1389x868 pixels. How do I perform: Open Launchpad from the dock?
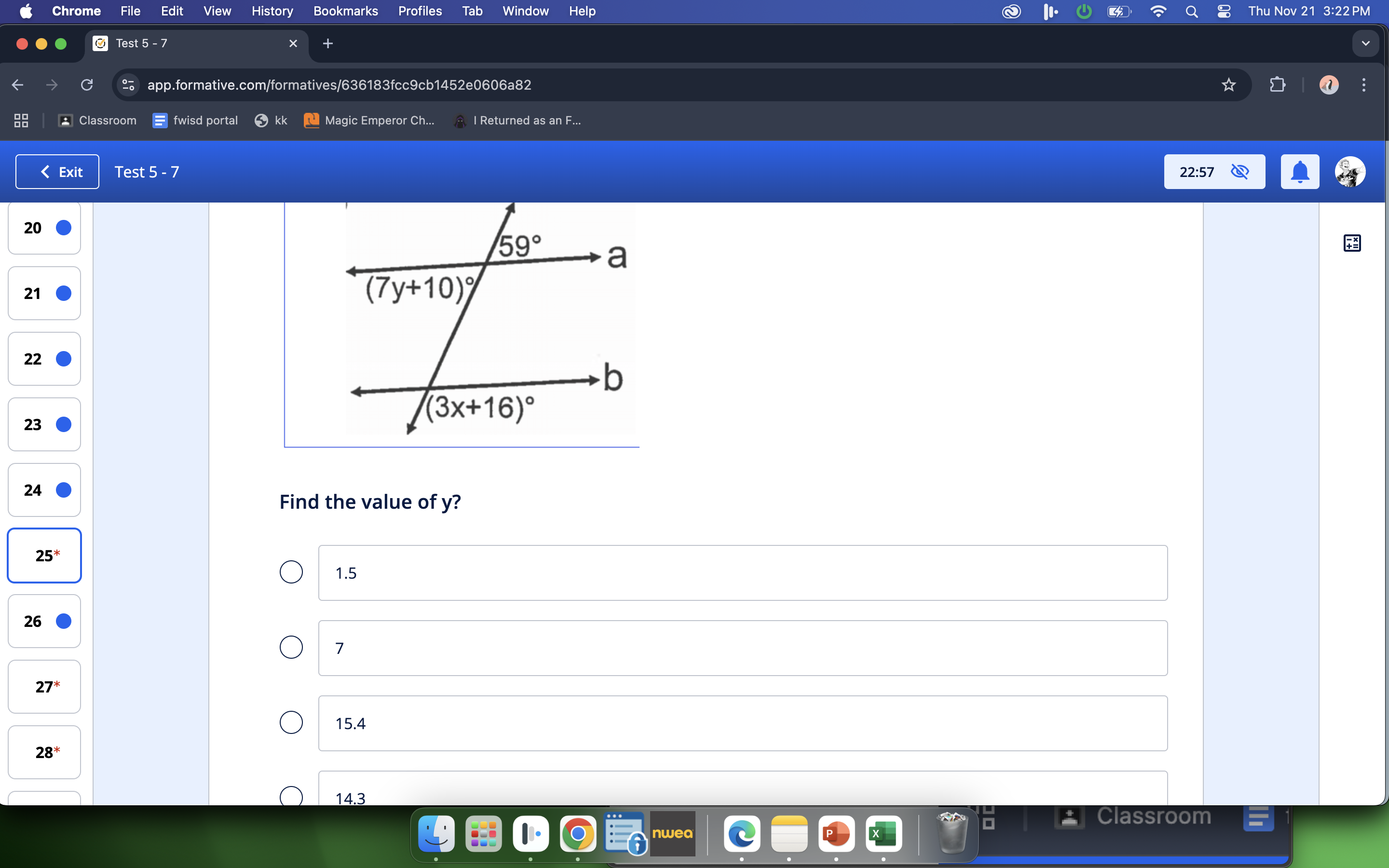(x=483, y=834)
